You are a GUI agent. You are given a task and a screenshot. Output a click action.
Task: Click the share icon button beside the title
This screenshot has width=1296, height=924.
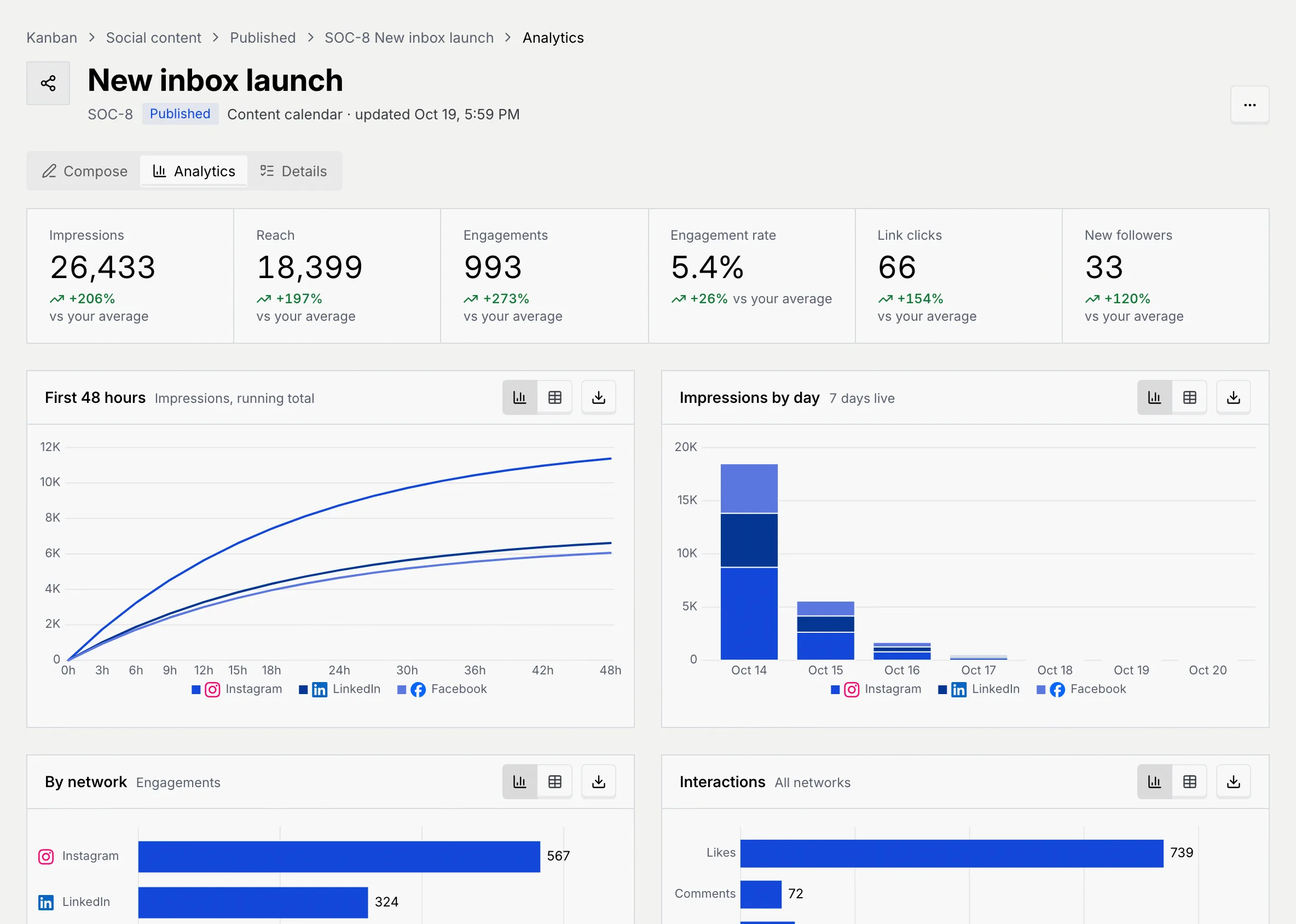pos(48,83)
